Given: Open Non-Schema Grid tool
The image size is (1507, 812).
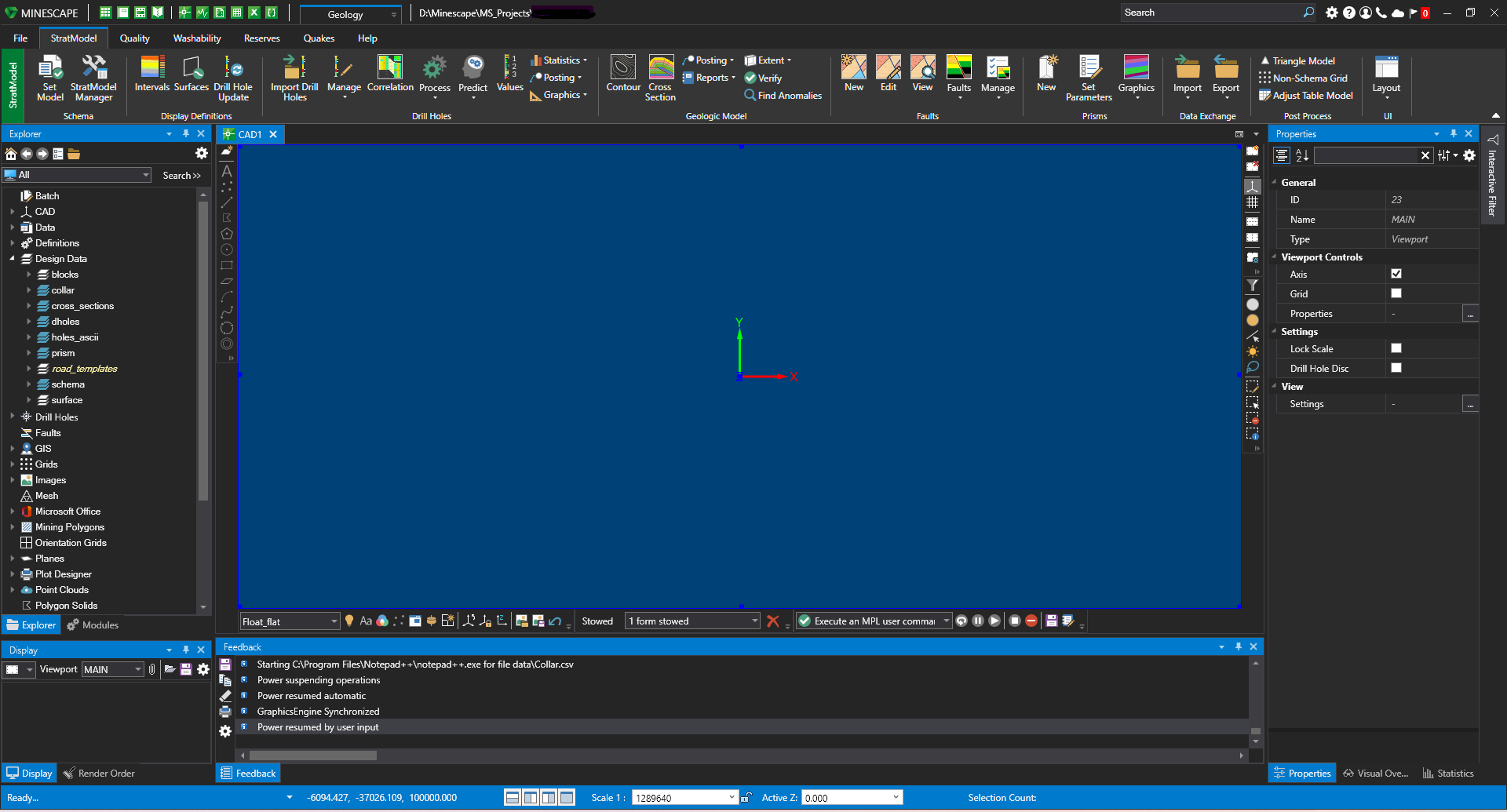Looking at the screenshot, I should (x=1303, y=78).
